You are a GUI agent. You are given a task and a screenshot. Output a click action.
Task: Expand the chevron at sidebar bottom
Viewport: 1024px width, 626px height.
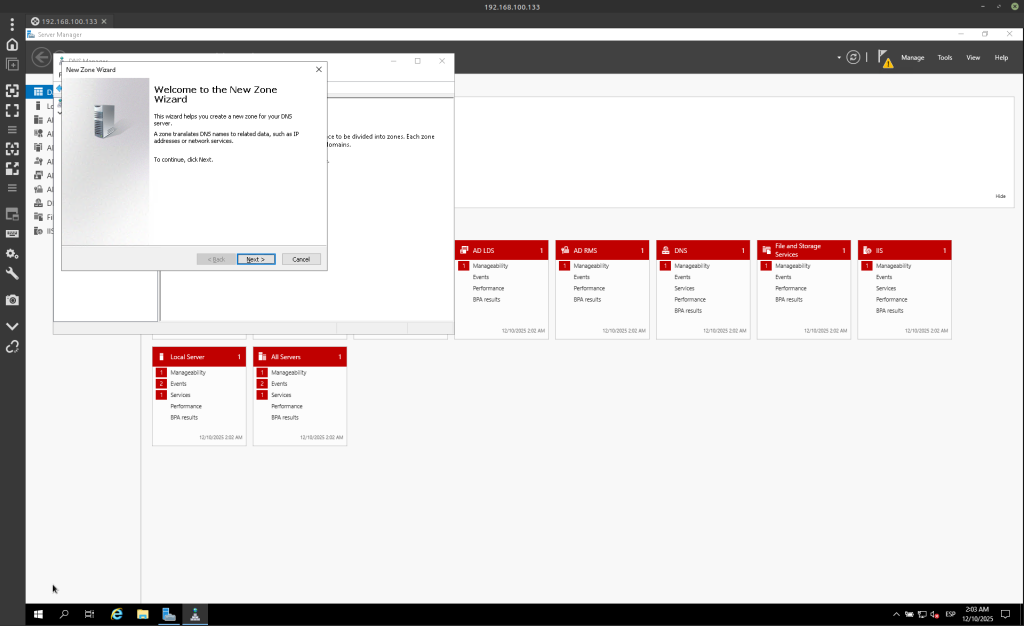(12, 326)
